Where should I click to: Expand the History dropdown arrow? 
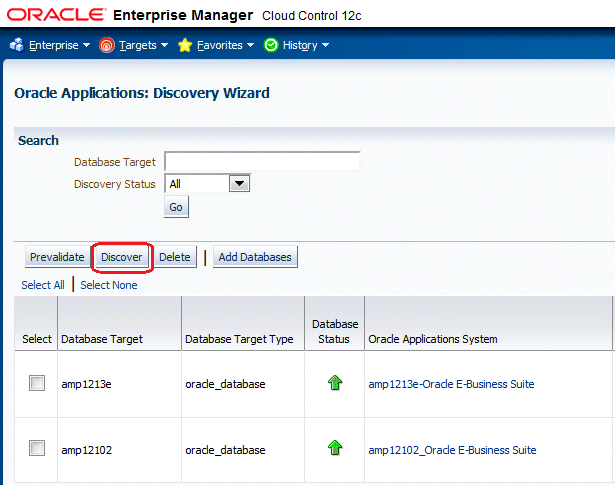pyautogui.click(x=325, y=45)
